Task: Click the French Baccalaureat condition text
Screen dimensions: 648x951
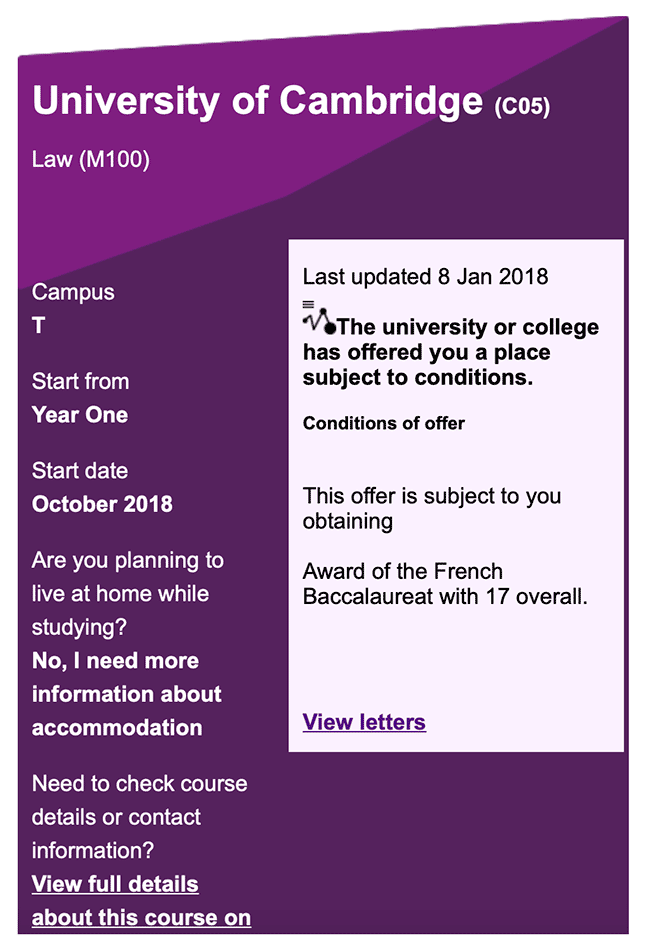Action: [445, 583]
